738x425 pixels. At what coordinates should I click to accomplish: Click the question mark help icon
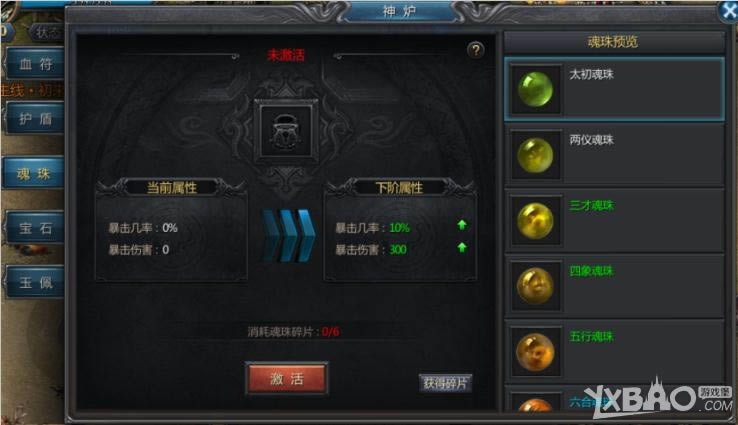pyautogui.click(x=475, y=50)
